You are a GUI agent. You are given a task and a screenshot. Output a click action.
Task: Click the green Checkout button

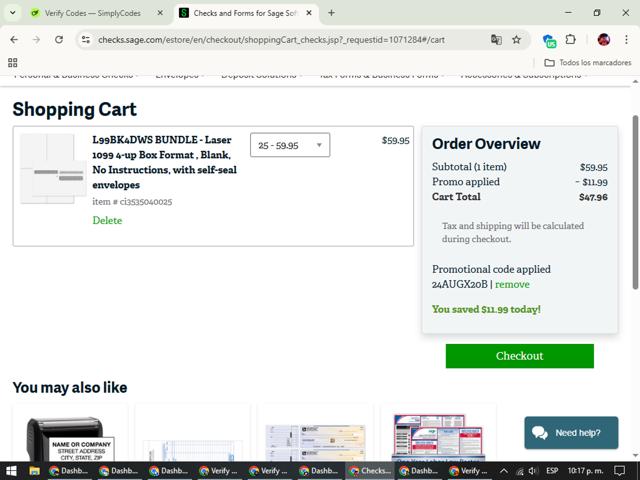pos(520,356)
